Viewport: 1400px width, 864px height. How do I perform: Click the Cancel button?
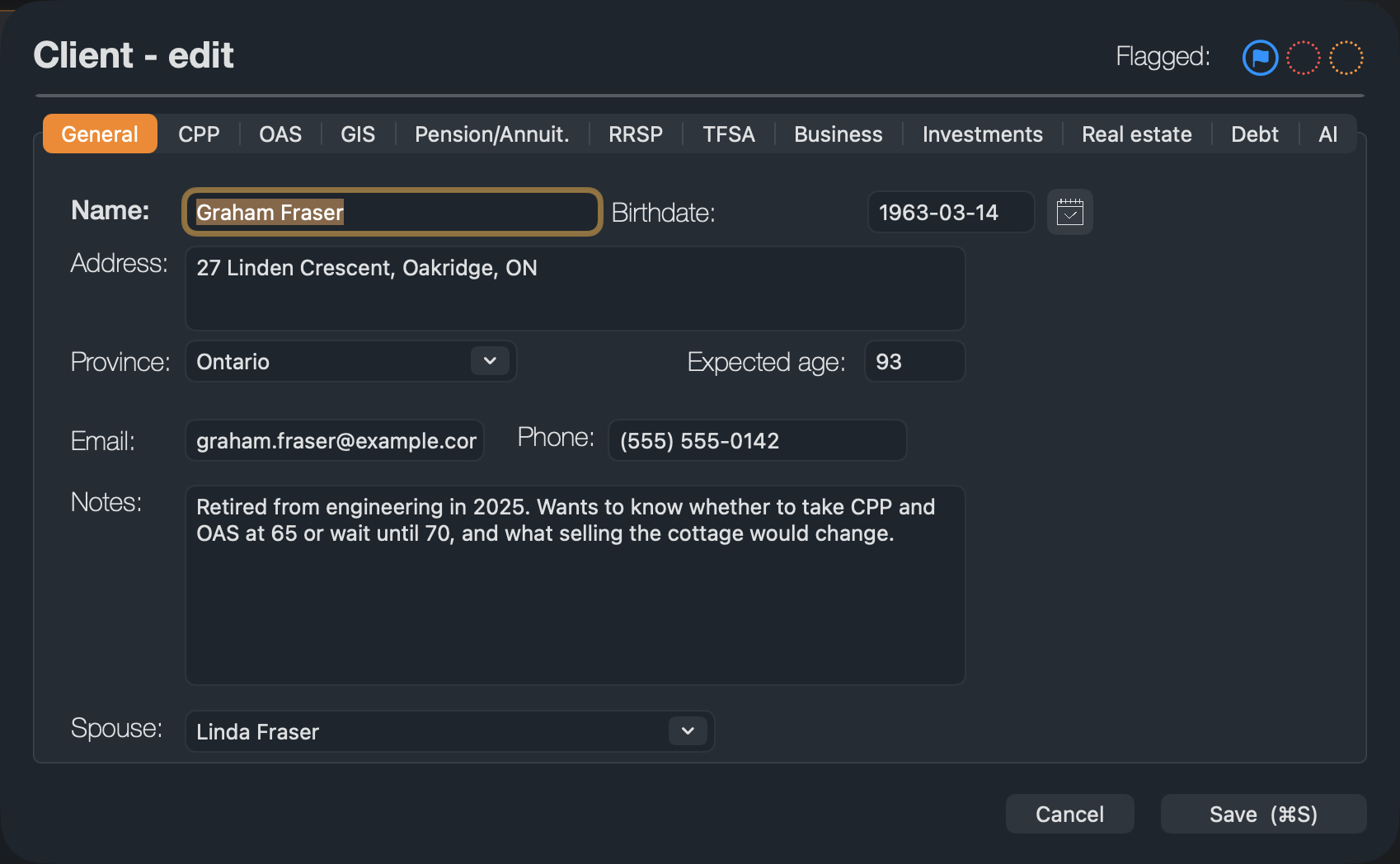coord(1069,814)
